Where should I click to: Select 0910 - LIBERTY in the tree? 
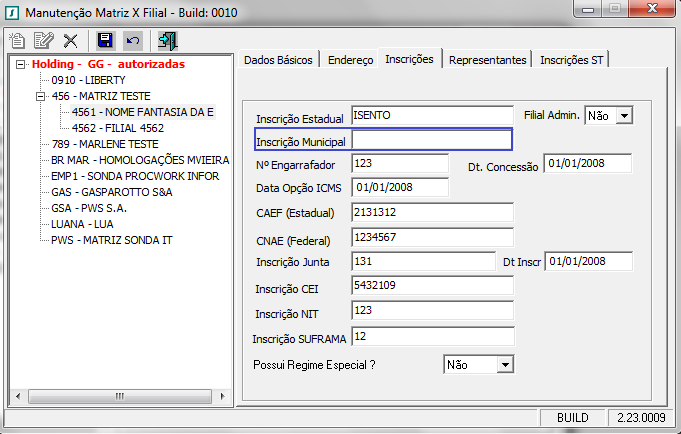[88, 80]
